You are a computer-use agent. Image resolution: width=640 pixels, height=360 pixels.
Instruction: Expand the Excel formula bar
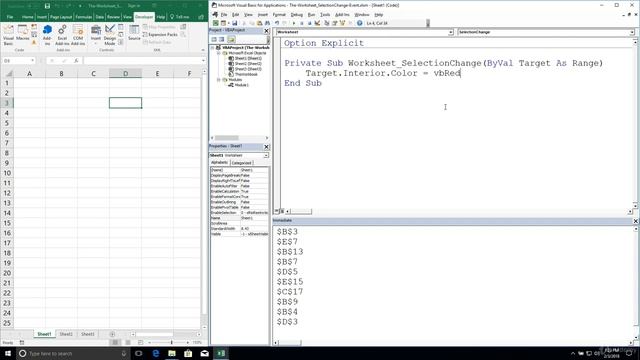(203, 61)
